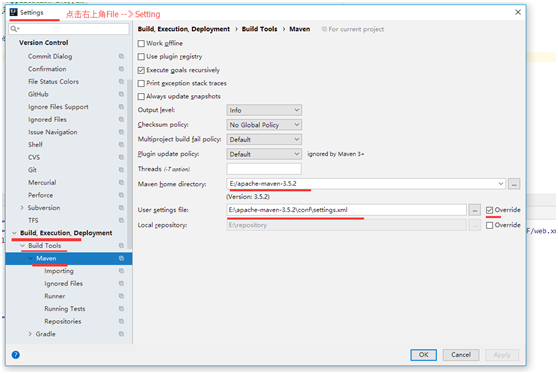Uncheck Override for User settings file
The width and height of the screenshot is (558, 374).
tap(490, 210)
